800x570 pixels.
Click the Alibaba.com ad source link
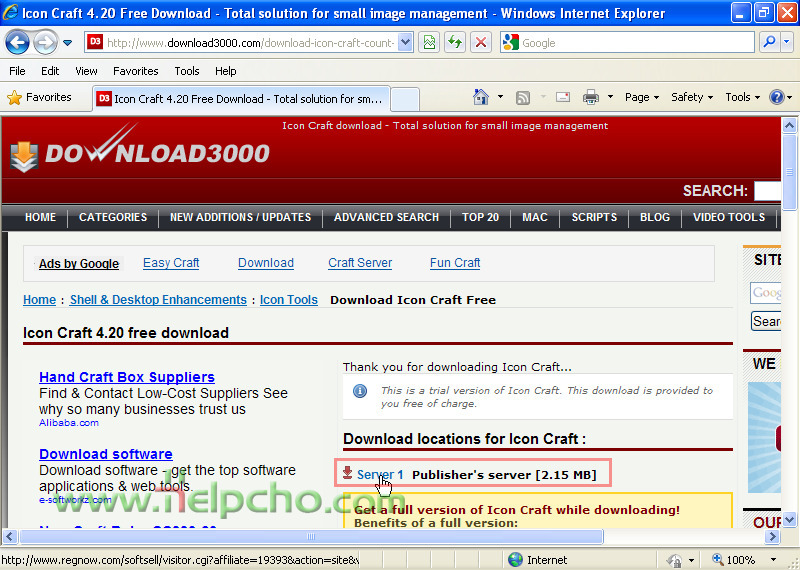pos(69,423)
